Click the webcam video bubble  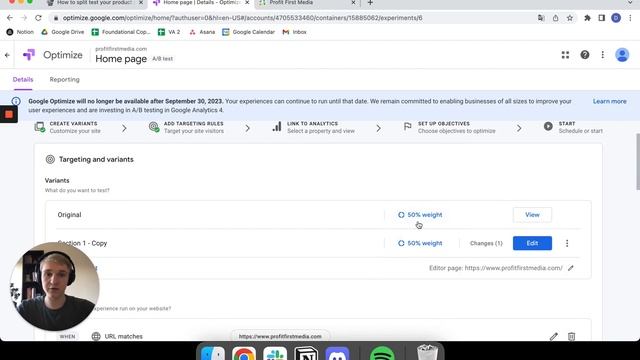click(x=55, y=286)
